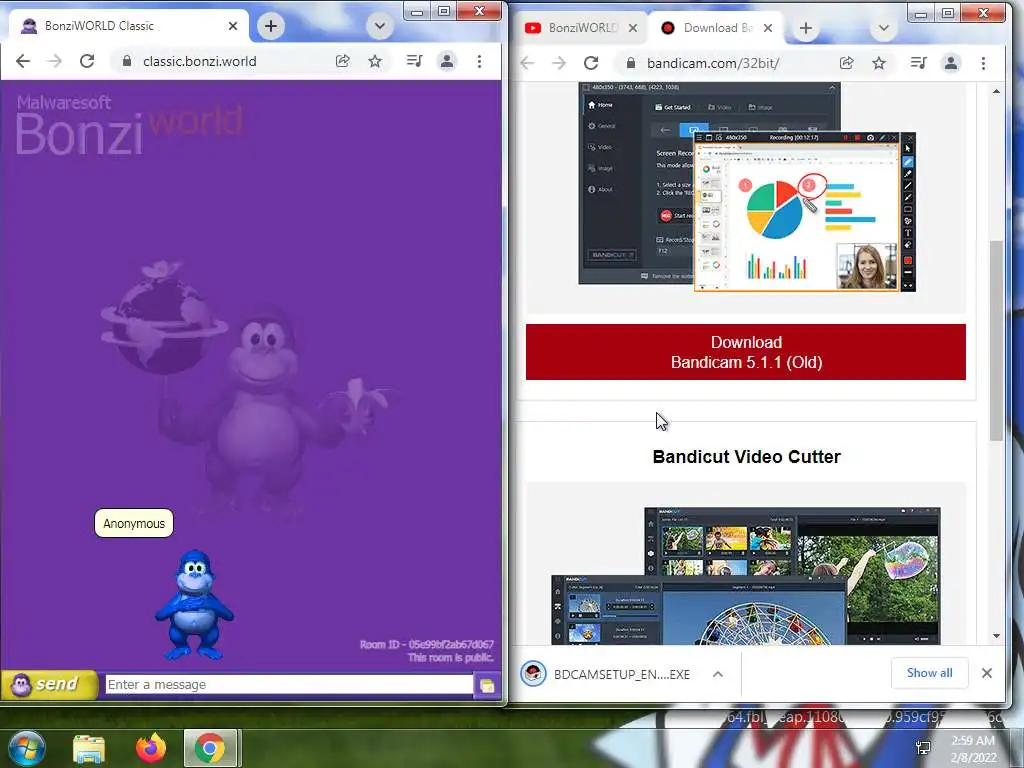Open profile icon in Bandicam window

click(951, 63)
